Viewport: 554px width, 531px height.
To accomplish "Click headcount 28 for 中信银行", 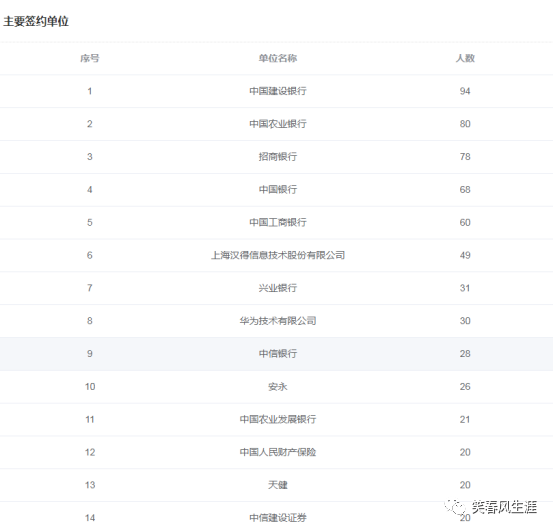I will pyautogui.click(x=465, y=354).
